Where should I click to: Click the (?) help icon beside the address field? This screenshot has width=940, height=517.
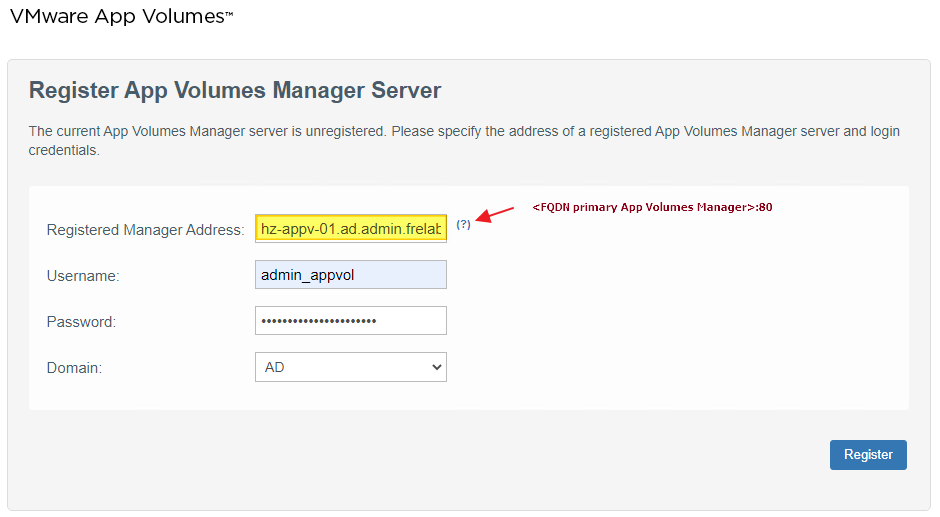463,225
